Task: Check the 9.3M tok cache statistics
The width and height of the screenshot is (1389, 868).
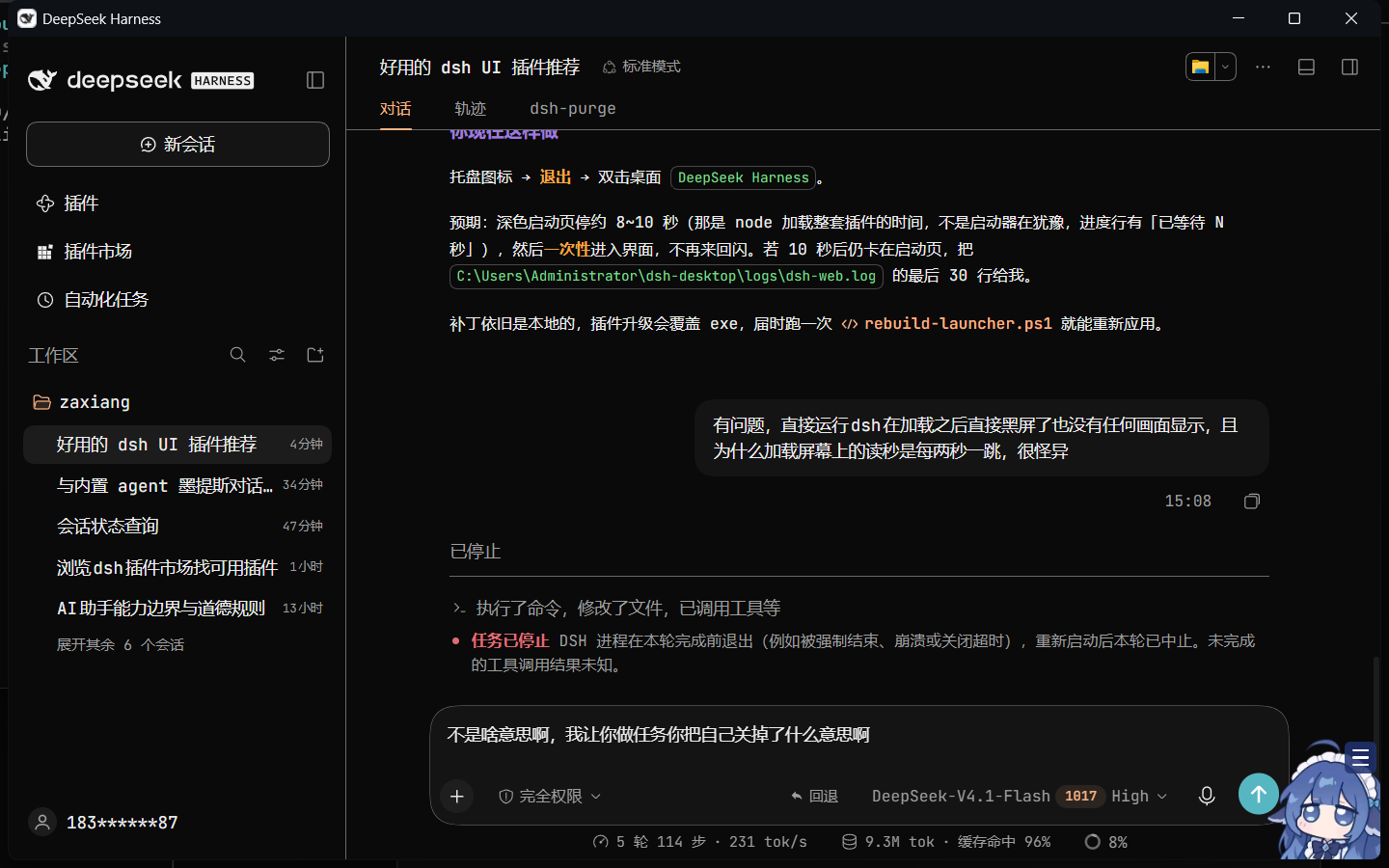Action: coord(946,842)
